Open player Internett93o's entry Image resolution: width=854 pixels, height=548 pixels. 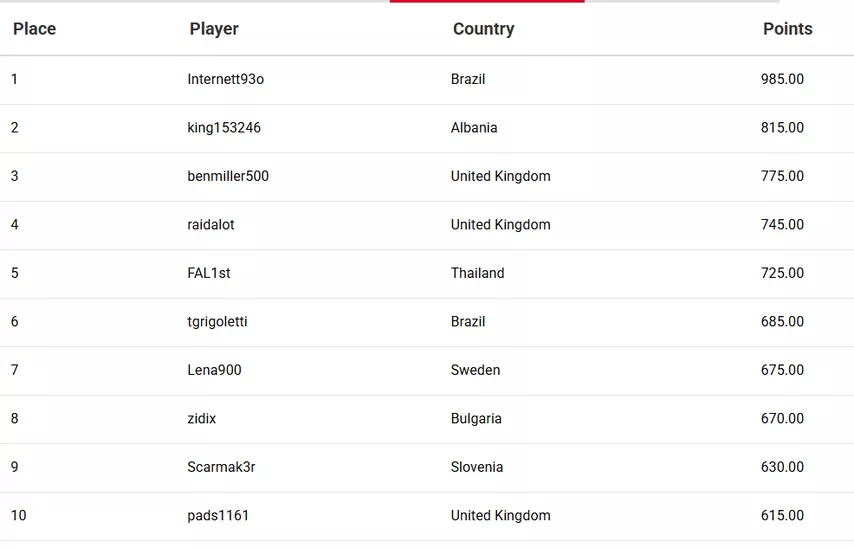(x=226, y=79)
